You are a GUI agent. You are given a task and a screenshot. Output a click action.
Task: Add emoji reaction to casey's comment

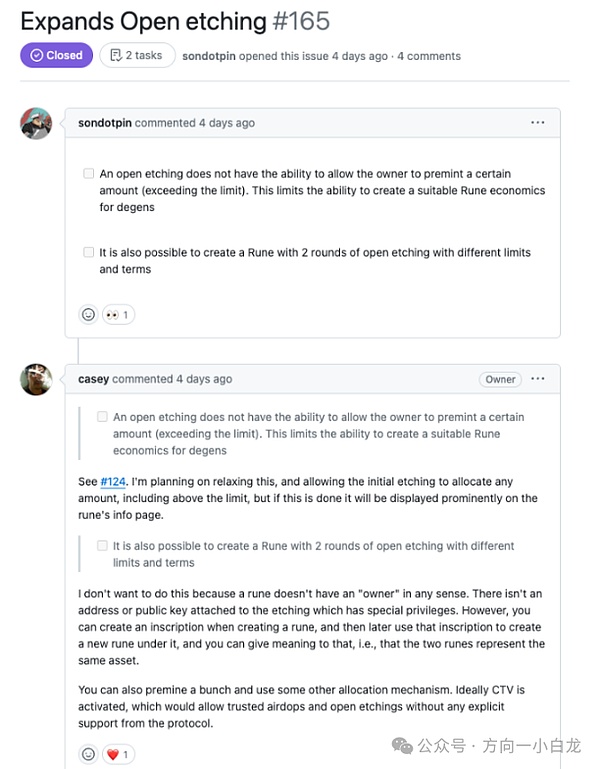click(x=88, y=753)
